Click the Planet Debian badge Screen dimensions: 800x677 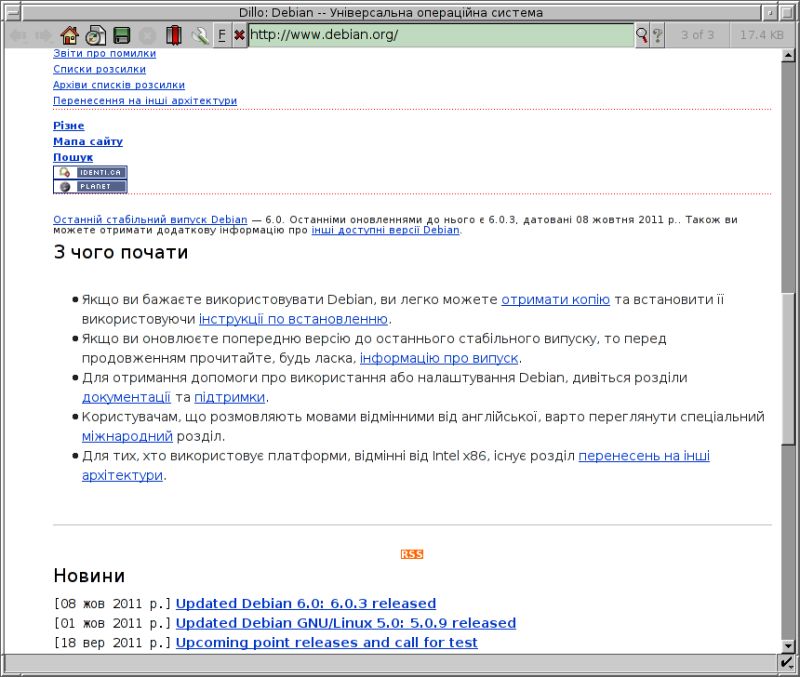90,185
